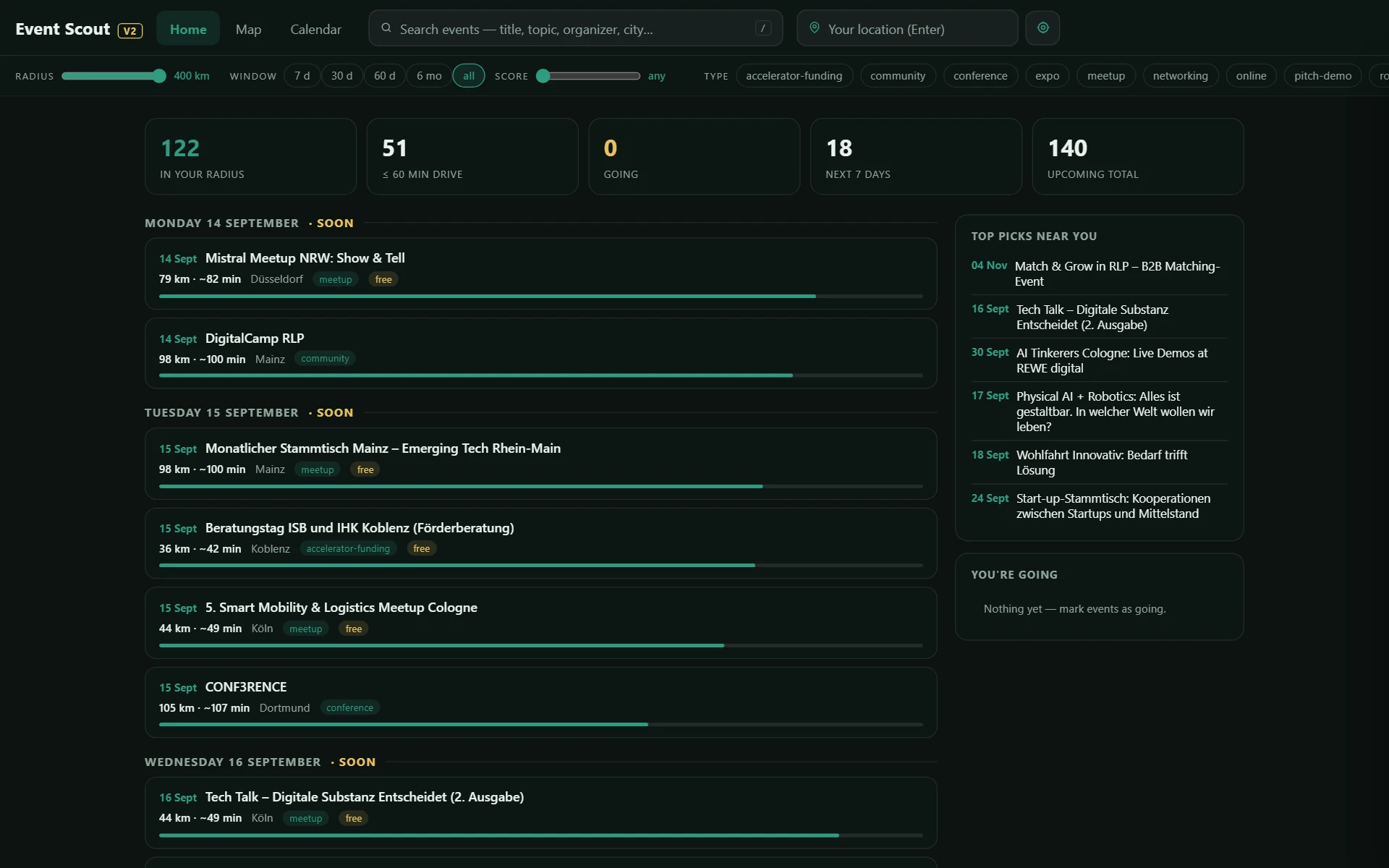Select the 60 d window option
Image resolution: width=1389 pixels, height=868 pixels.
pos(384,76)
